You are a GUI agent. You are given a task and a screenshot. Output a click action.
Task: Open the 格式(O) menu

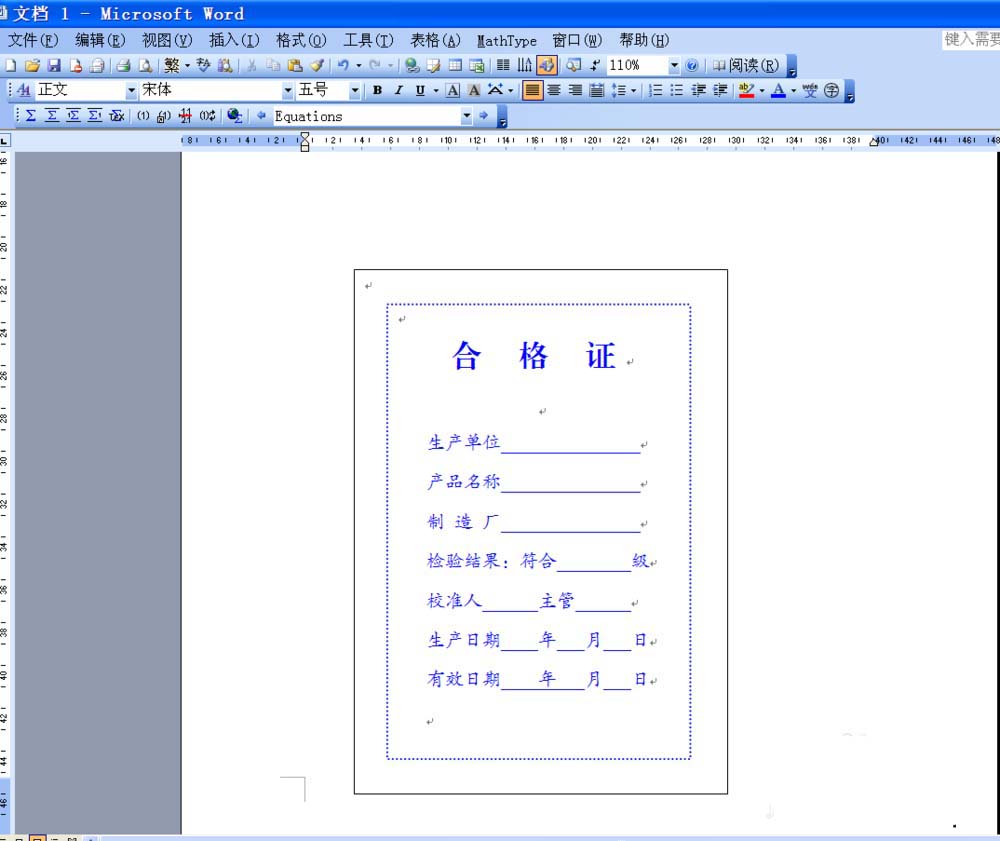301,41
